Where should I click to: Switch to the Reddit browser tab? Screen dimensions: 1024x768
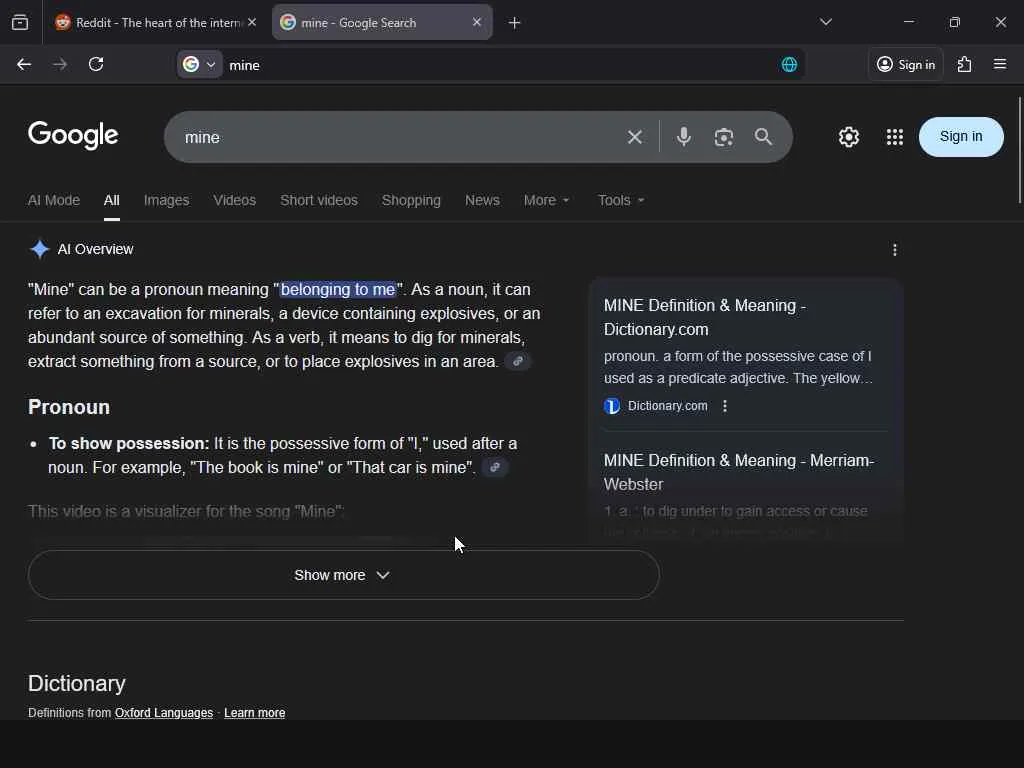click(x=148, y=23)
